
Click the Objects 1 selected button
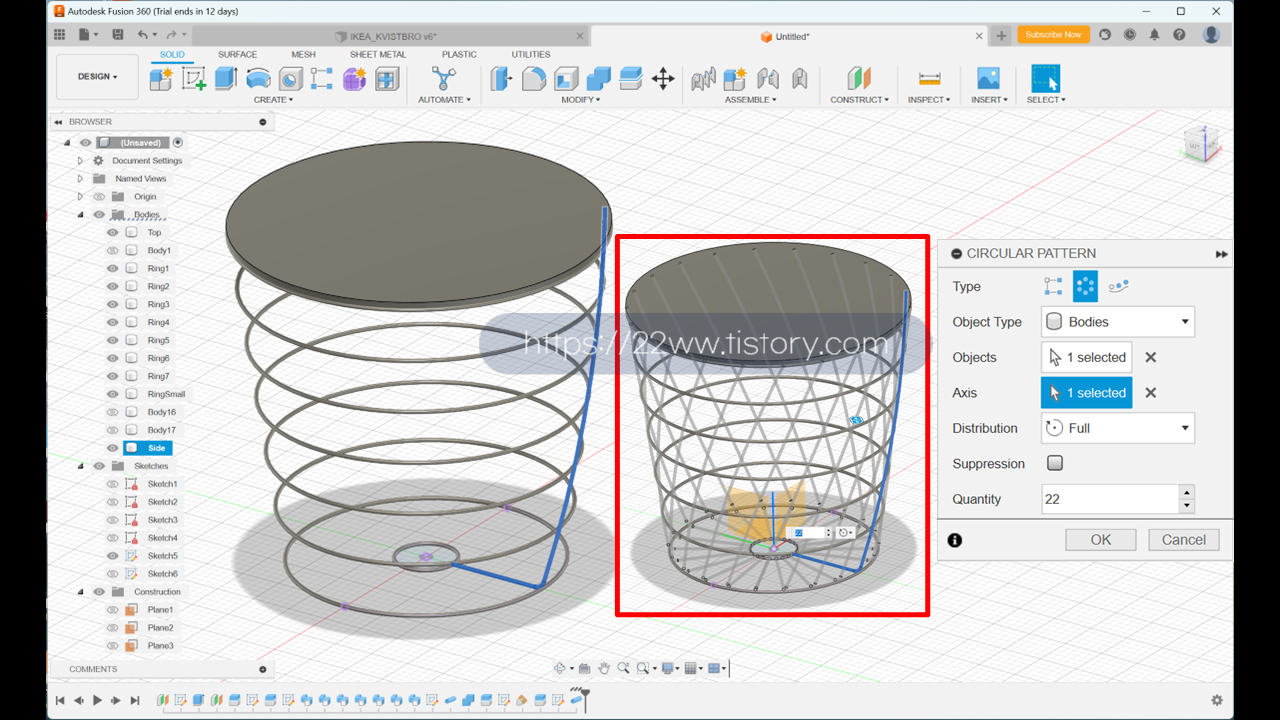pyautogui.click(x=1087, y=357)
